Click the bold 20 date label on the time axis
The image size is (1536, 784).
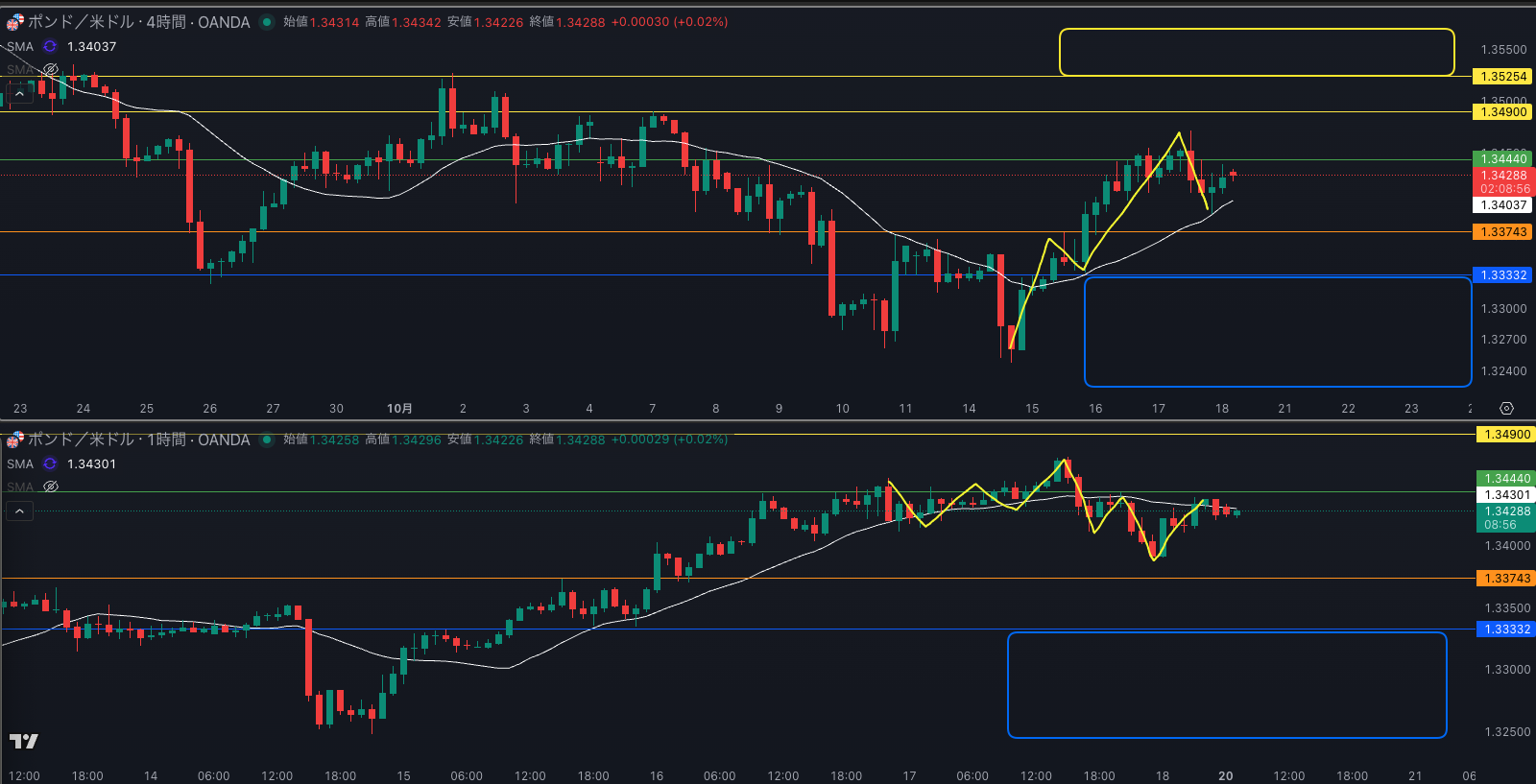[1225, 776]
